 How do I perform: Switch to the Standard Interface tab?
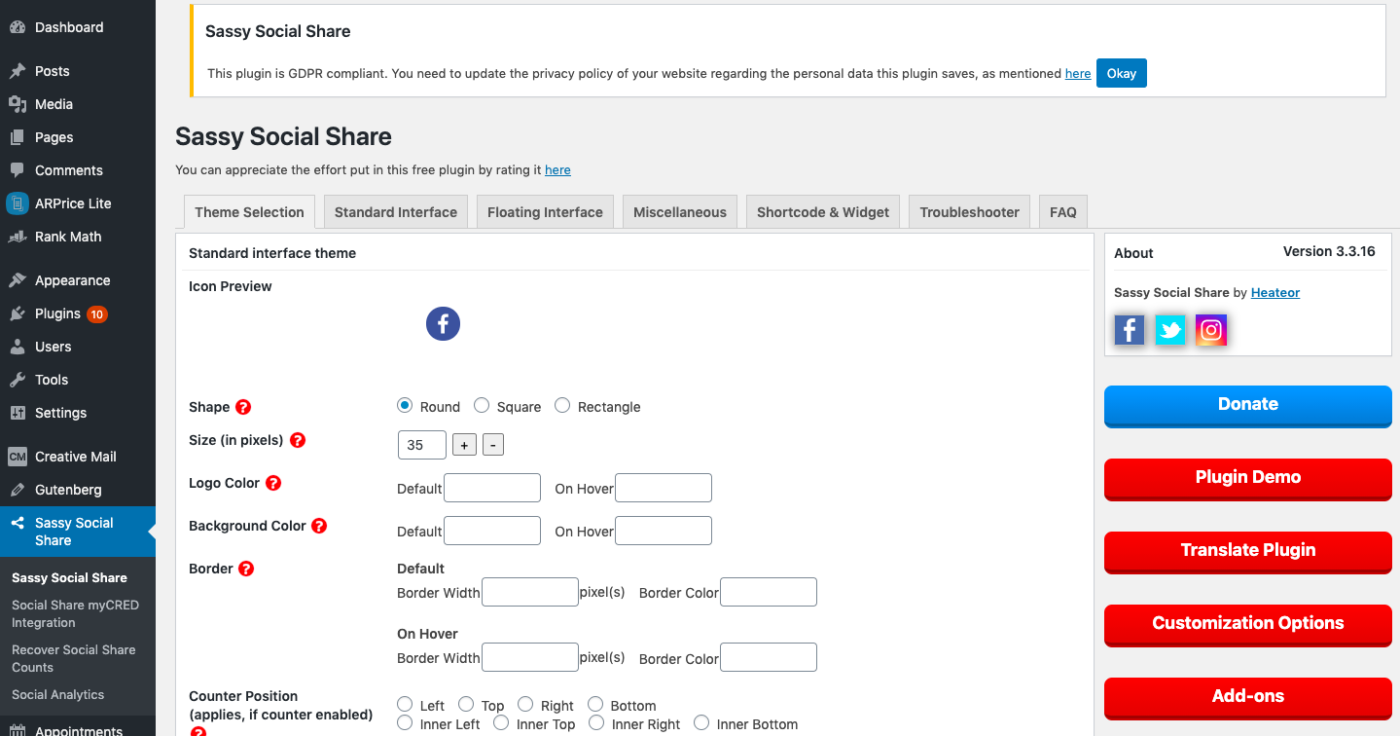[396, 212]
